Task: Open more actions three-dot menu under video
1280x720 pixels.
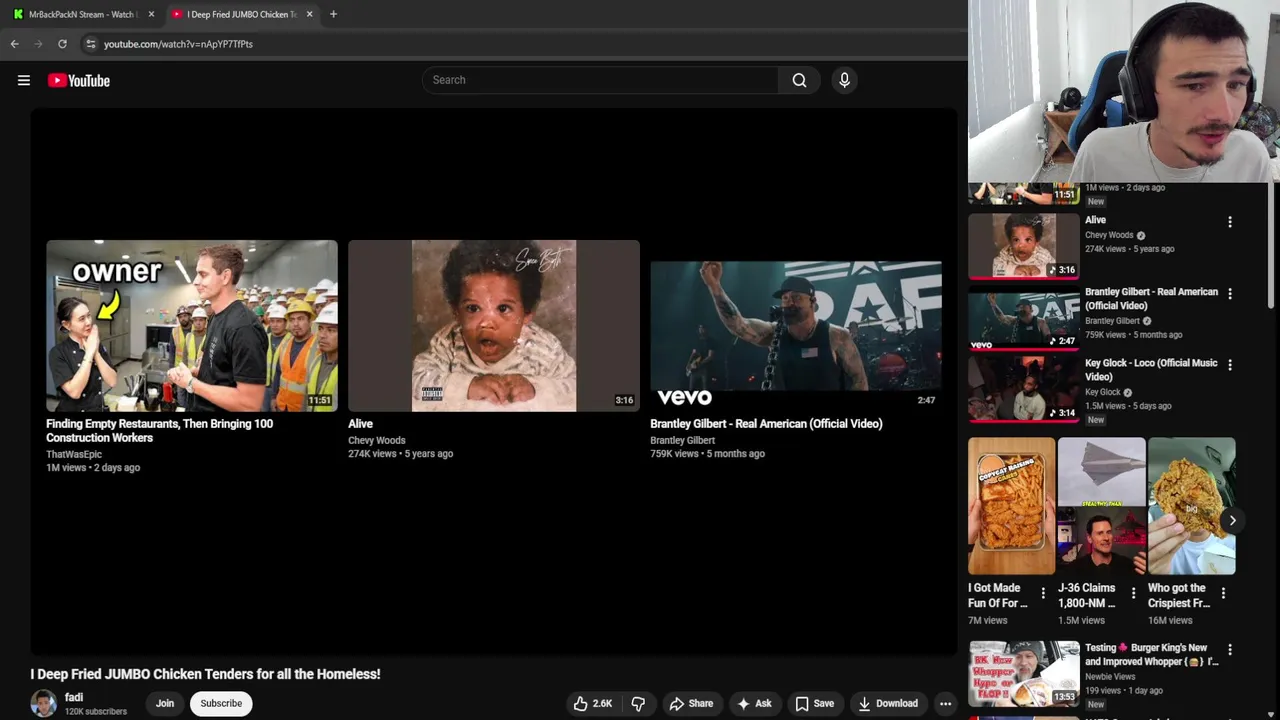Action: tap(945, 703)
